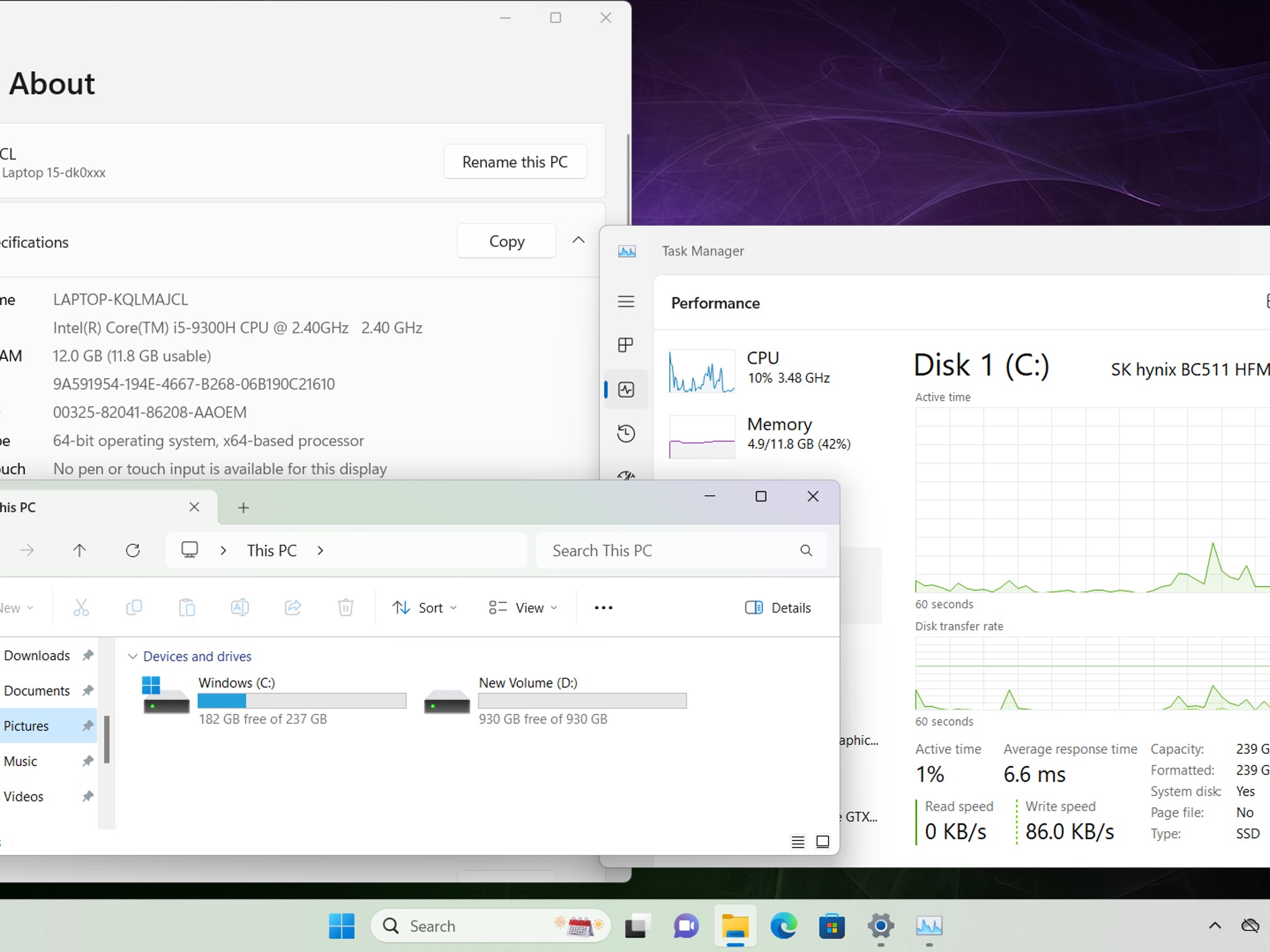Open the New dropdown in Explorer
The width and height of the screenshot is (1270, 952).
17,607
